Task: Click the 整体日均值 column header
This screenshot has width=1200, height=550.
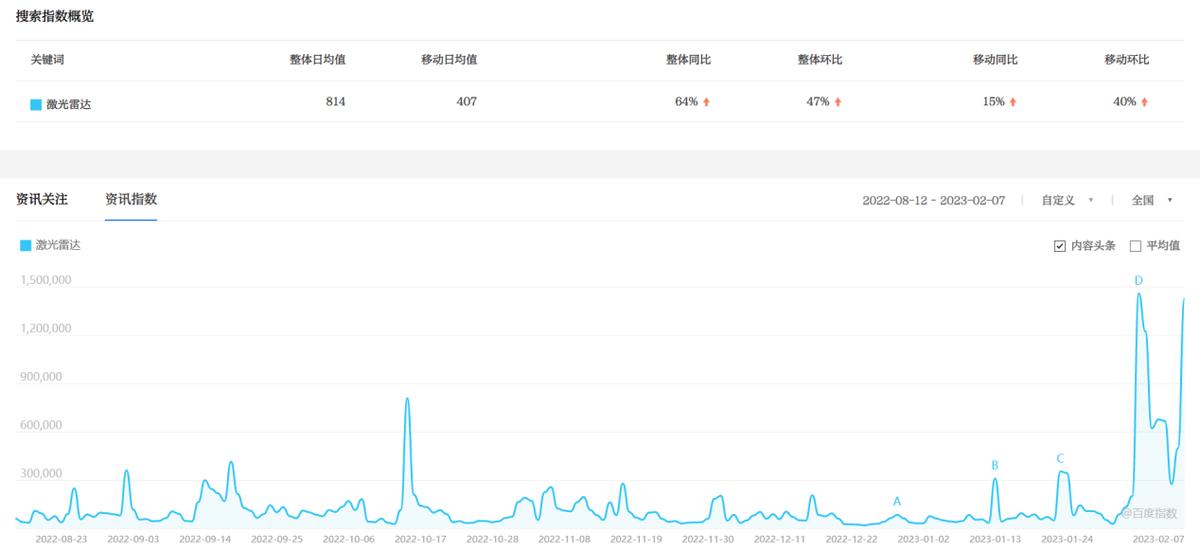Action: coord(318,60)
